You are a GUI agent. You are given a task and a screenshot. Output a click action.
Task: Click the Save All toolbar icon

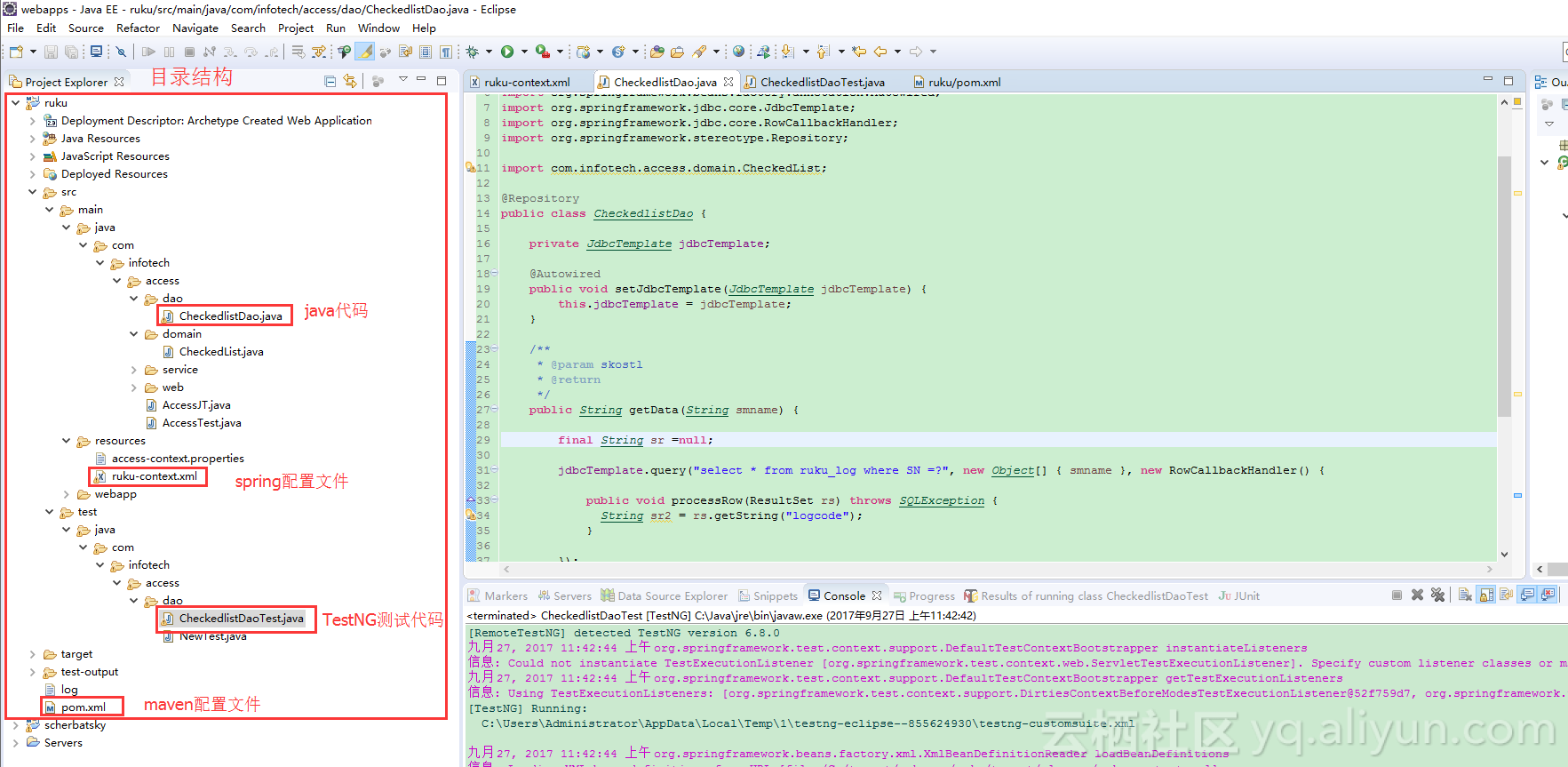tap(71, 52)
